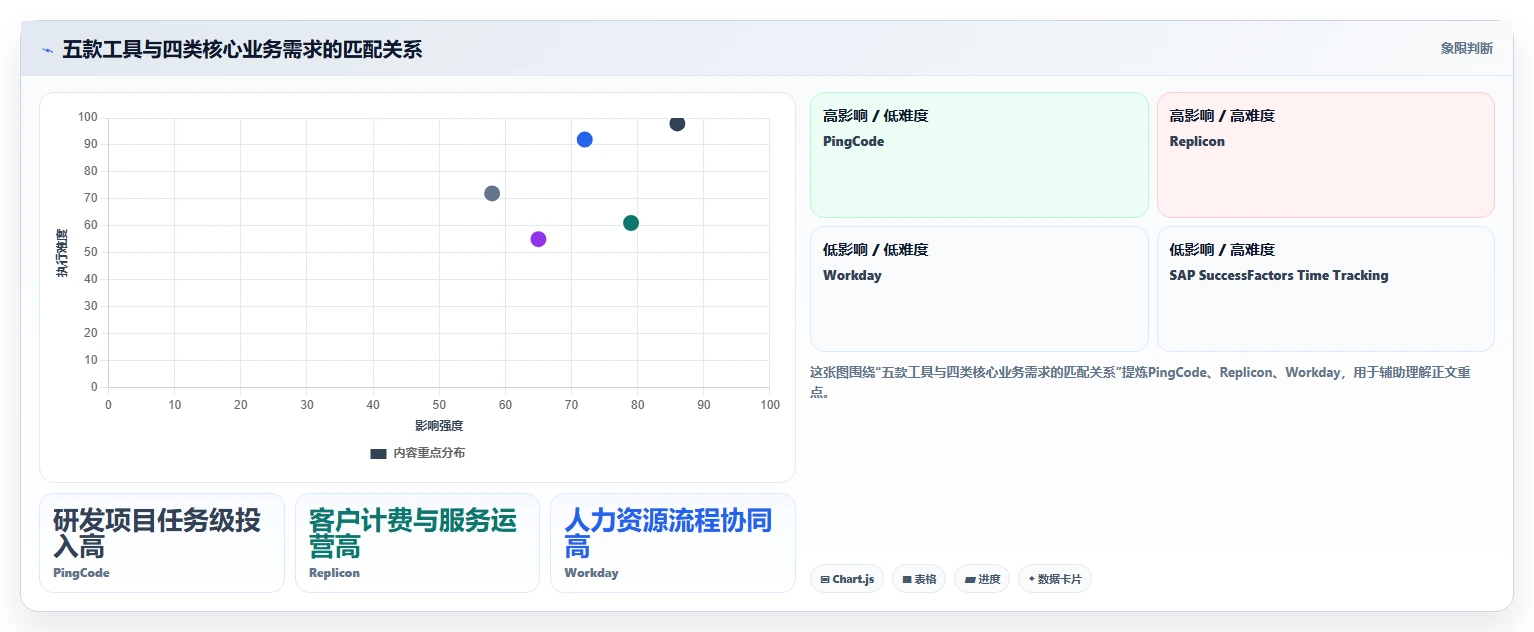1534x632 pixels.
Task: Click the purple scatter point near 55
Action: tap(538, 239)
